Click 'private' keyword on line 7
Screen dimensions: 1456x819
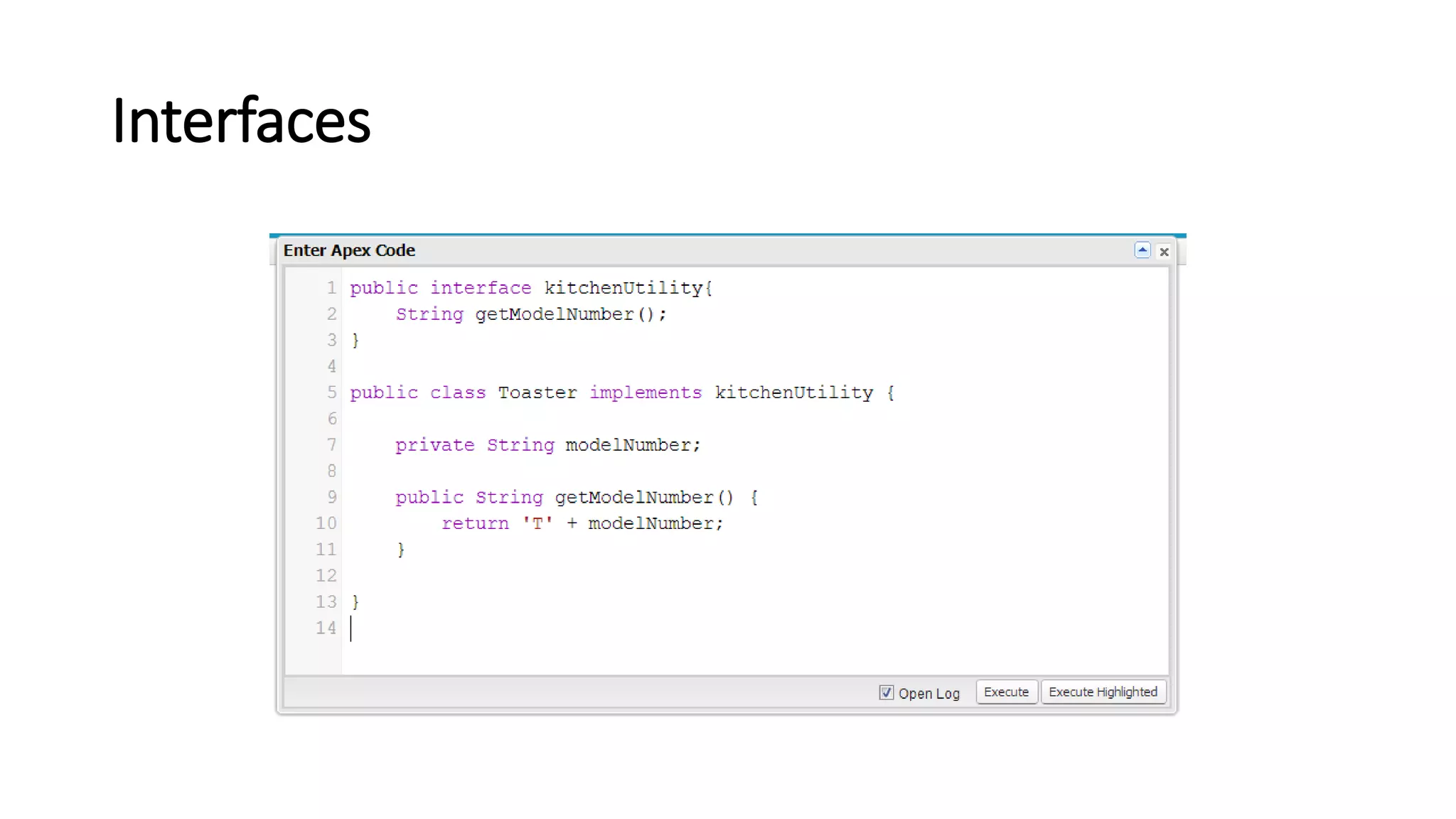click(x=434, y=445)
